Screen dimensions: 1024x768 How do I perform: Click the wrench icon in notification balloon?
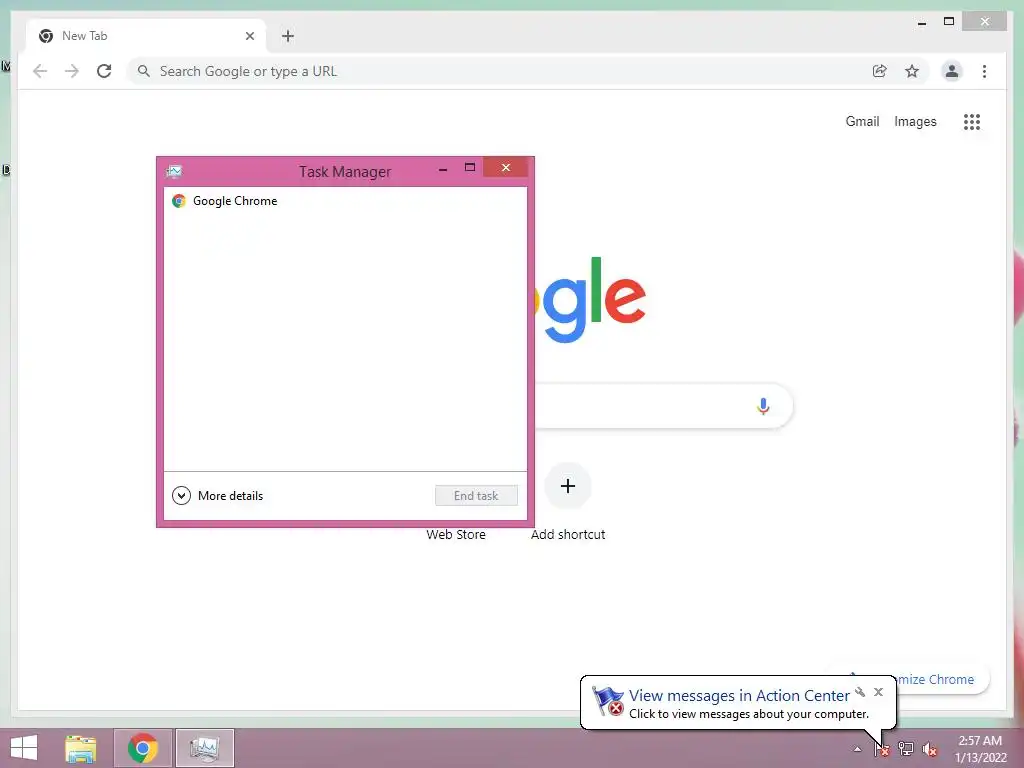coord(860,692)
